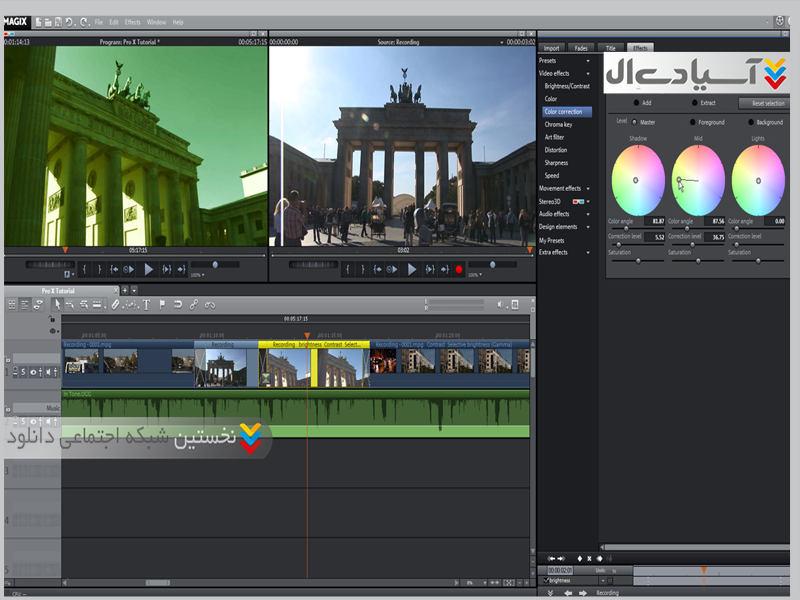This screenshot has width=800, height=600.
Task: Expand the Audio effects category
Action: click(x=588, y=214)
